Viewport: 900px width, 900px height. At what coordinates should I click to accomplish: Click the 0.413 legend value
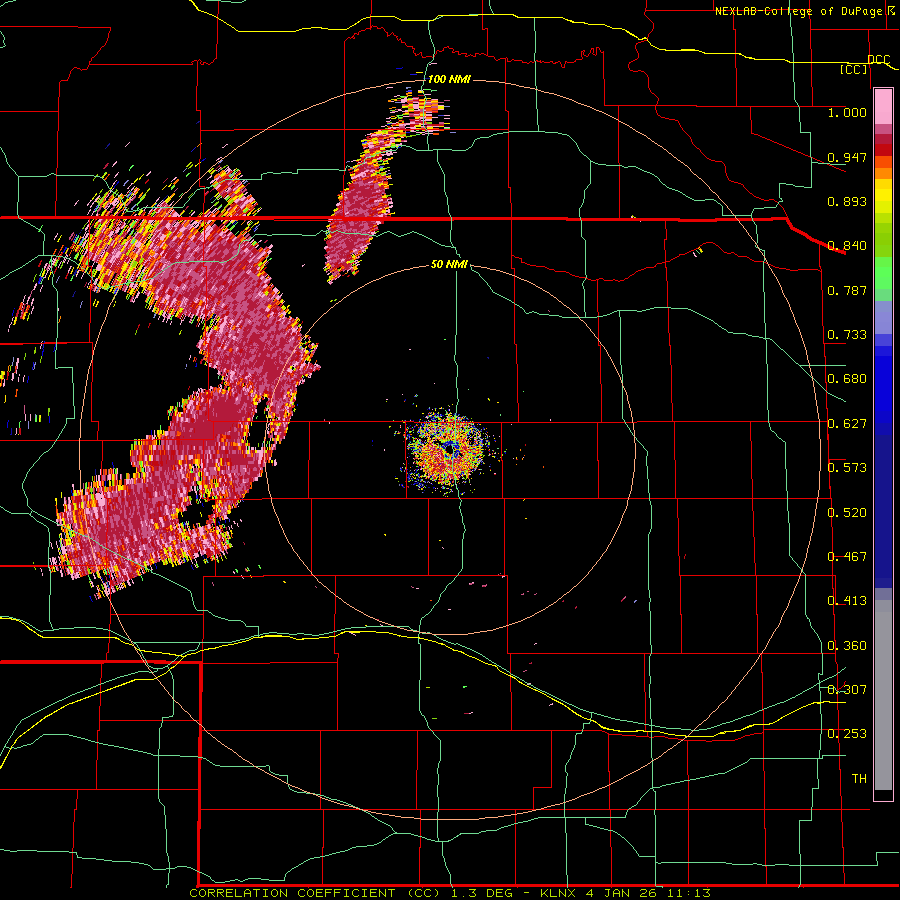pos(847,601)
